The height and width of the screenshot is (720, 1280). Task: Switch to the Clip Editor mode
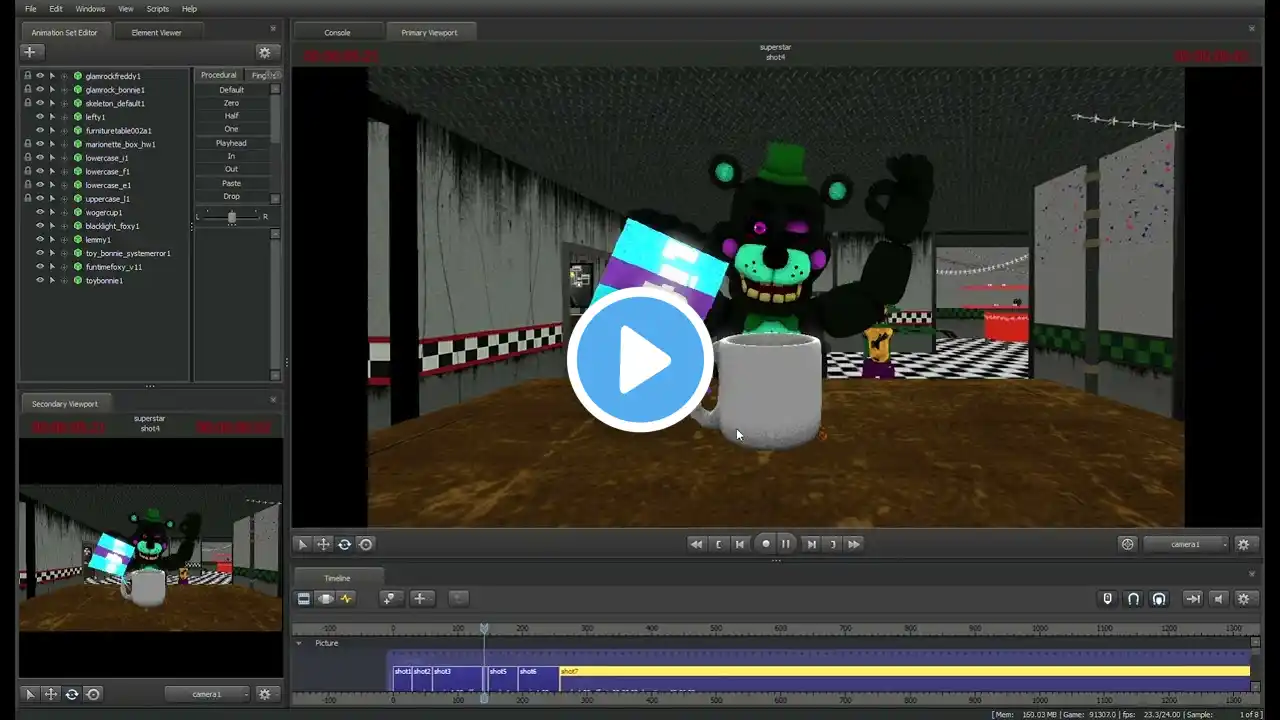coord(304,599)
